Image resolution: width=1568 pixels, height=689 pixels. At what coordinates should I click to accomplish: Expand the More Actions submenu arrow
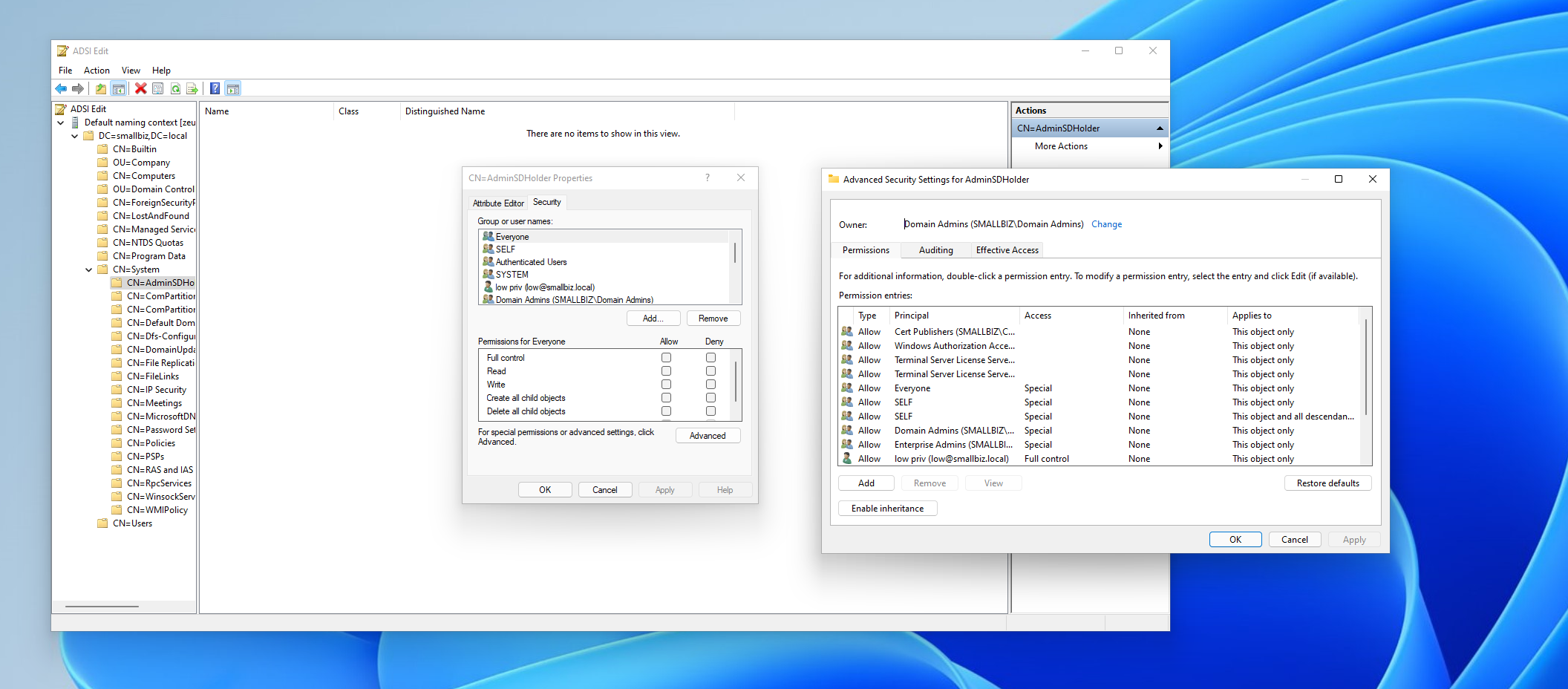(x=1160, y=146)
